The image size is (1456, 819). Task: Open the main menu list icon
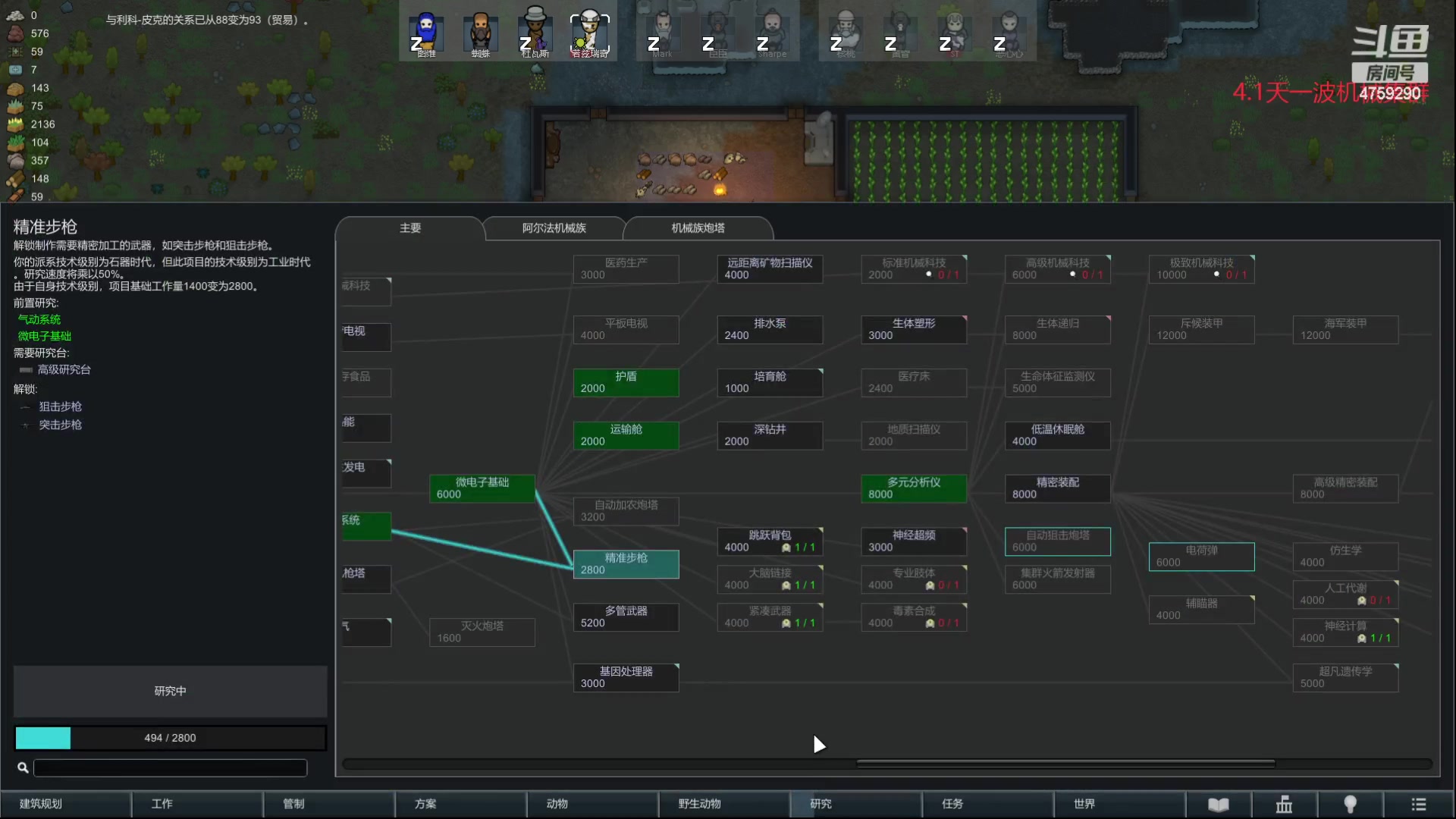pyautogui.click(x=1418, y=805)
